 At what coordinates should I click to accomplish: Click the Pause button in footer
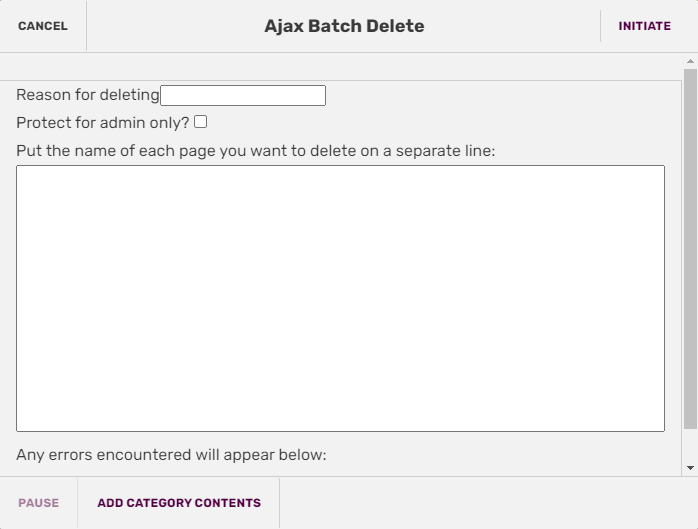point(38,503)
